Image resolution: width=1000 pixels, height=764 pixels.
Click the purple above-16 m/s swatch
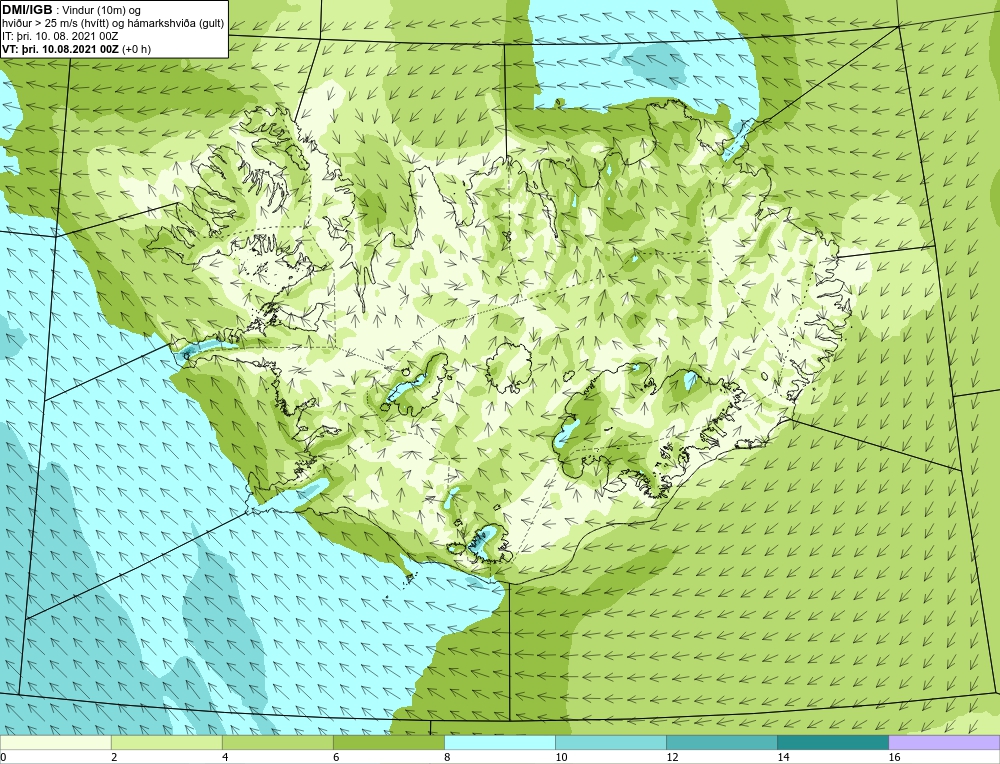[944, 742]
